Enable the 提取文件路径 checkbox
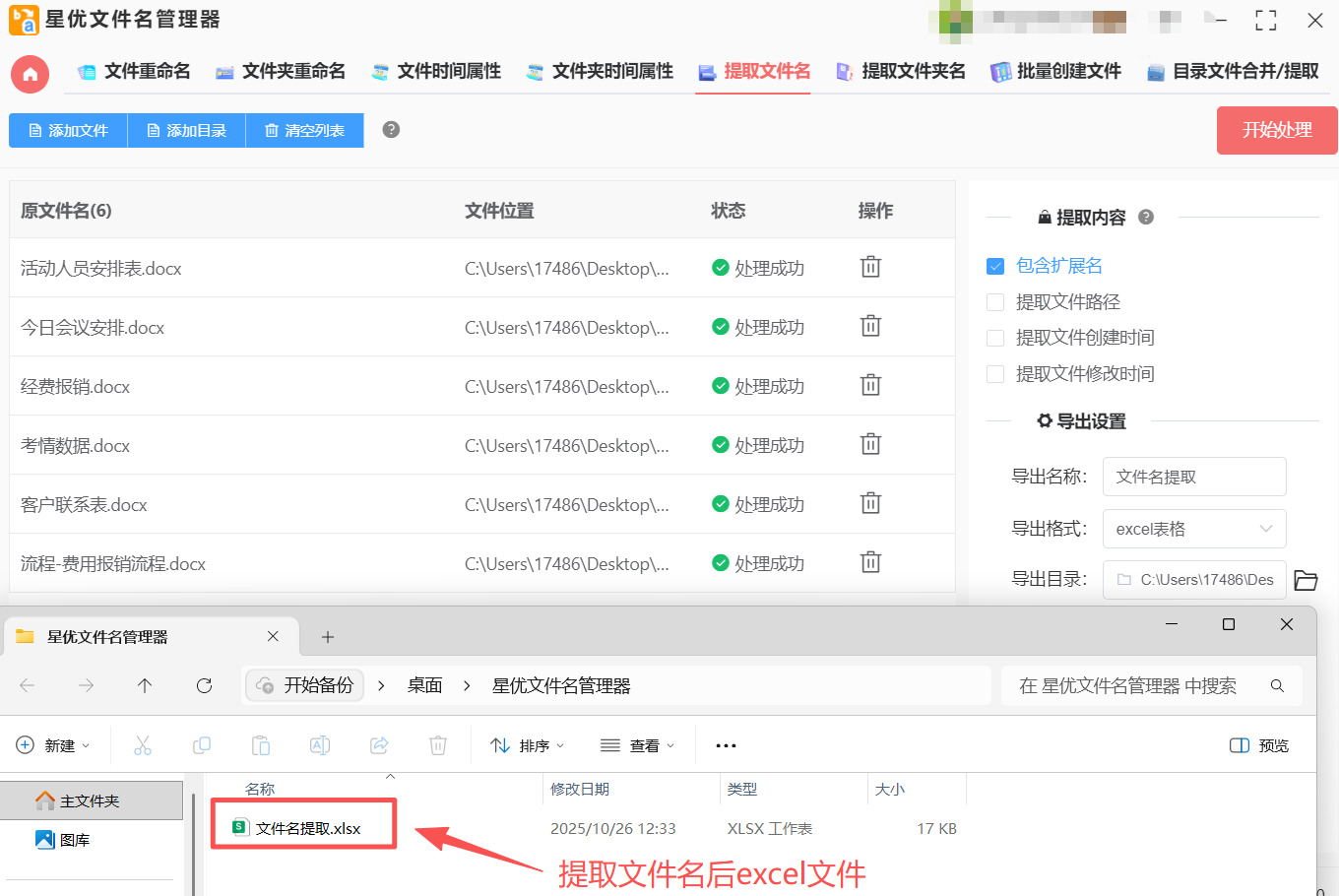The image size is (1339, 896). [995, 302]
